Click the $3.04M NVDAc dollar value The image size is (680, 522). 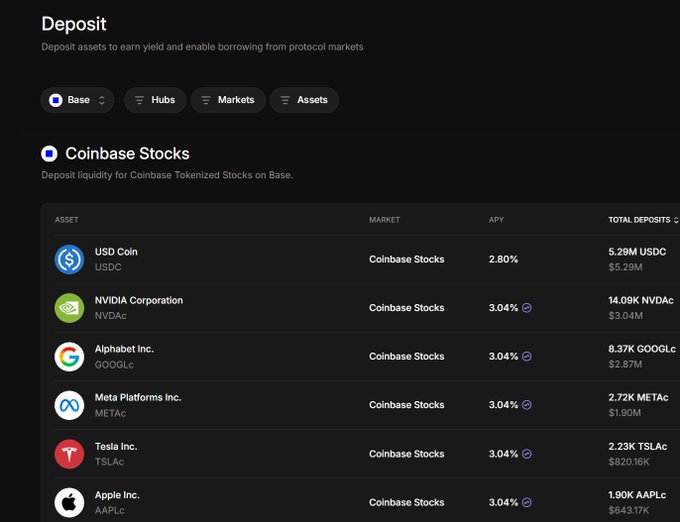pyautogui.click(x=625, y=316)
